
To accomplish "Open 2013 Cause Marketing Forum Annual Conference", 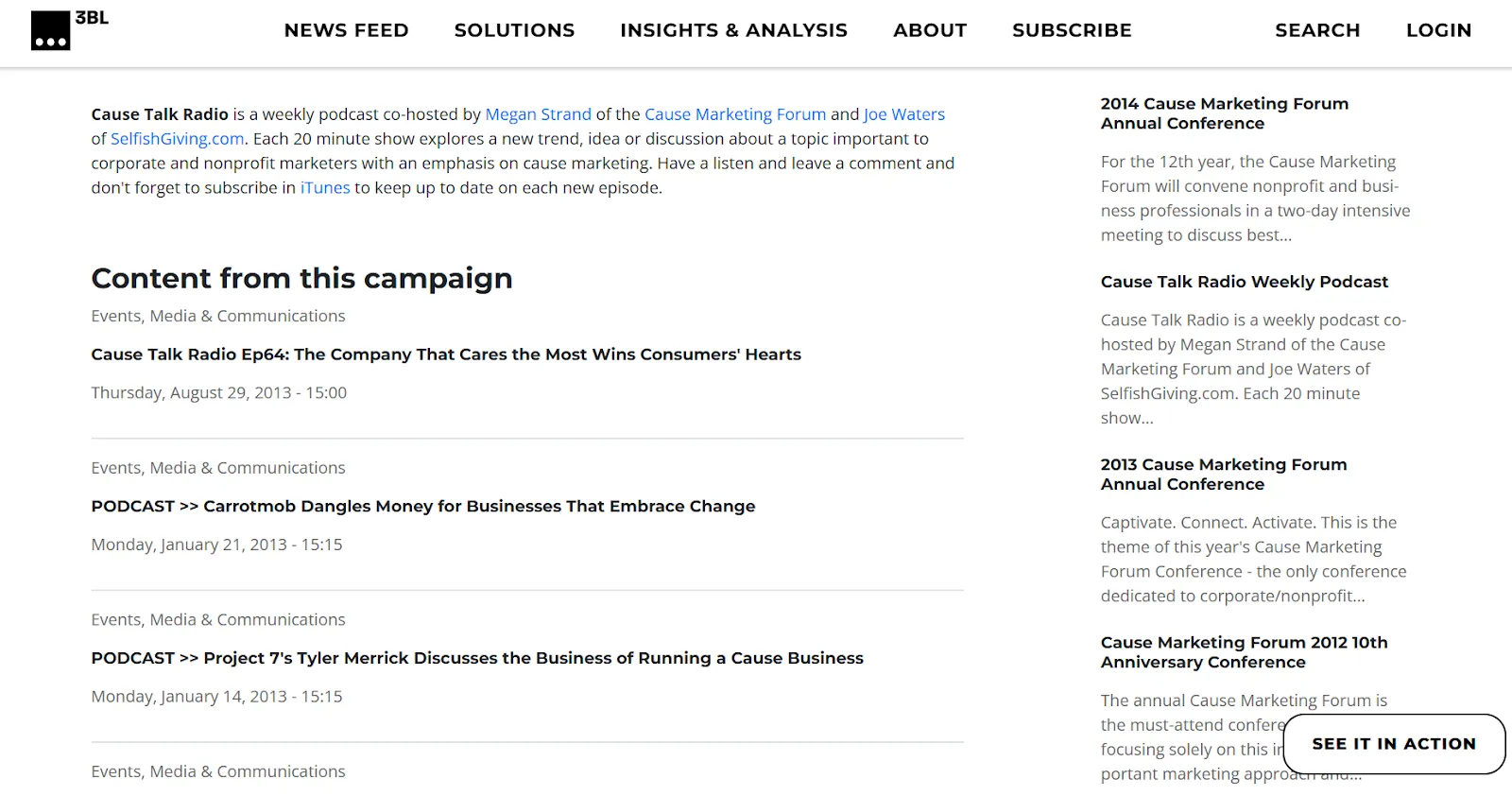I will (x=1224, y=475).
